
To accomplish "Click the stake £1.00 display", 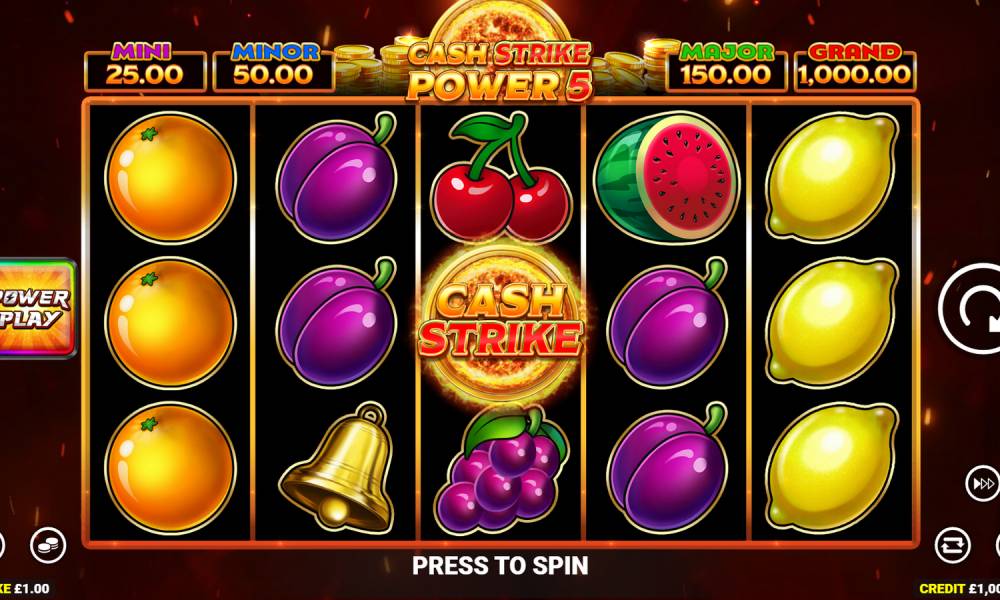I will pos(25,589).
